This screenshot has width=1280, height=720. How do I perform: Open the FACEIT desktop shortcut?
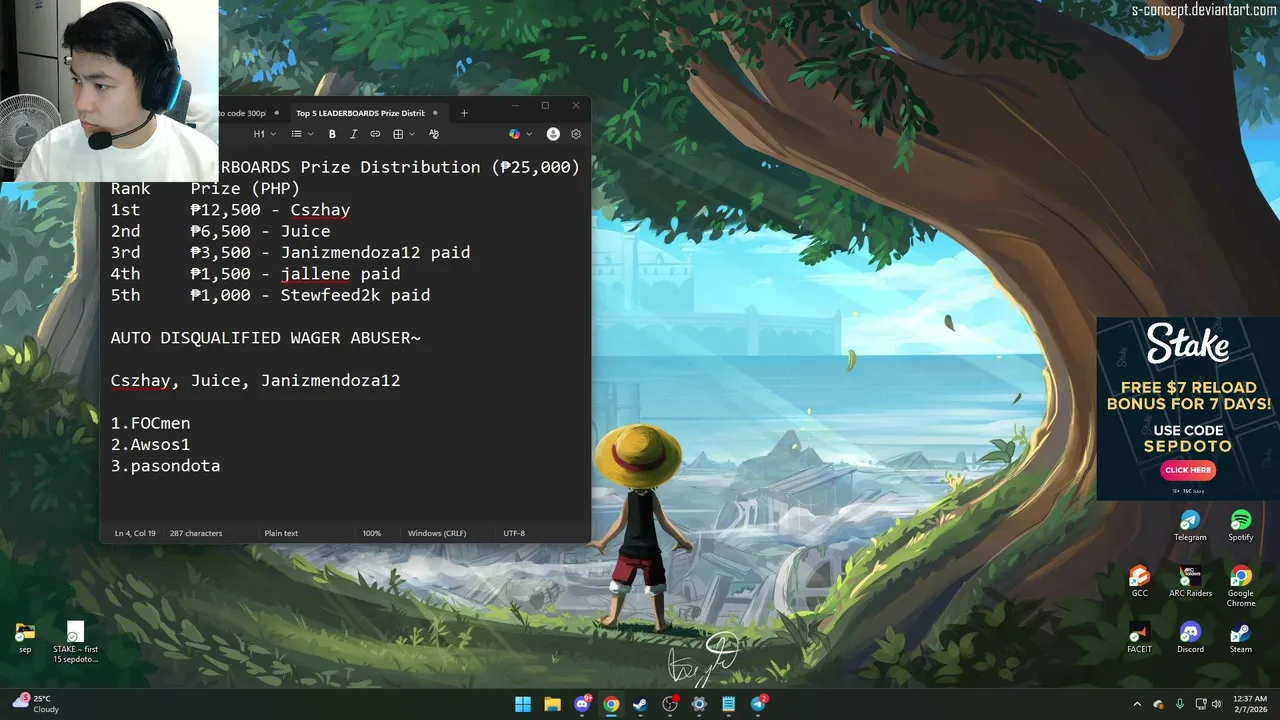pyautogui.click(x=1139, y=638)
